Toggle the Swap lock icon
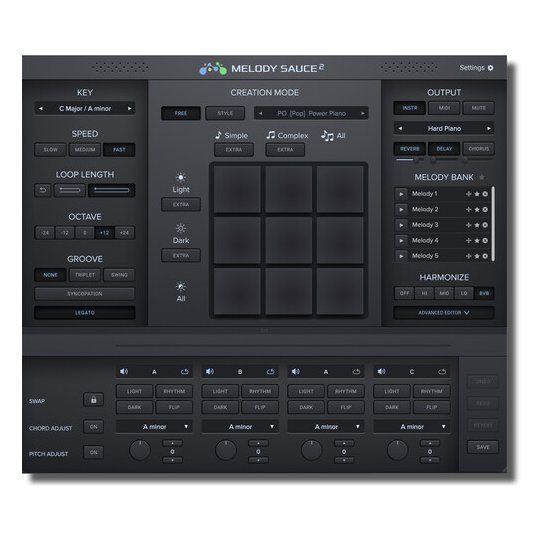The height and width of the screenshot is (540, 540). [93, 399]
